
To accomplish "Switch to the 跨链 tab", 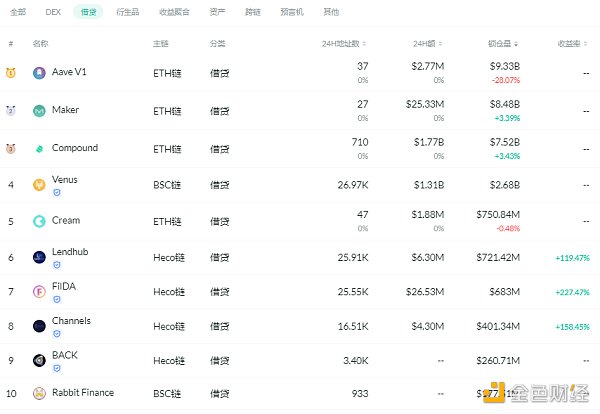I will [x=253, y=12].
